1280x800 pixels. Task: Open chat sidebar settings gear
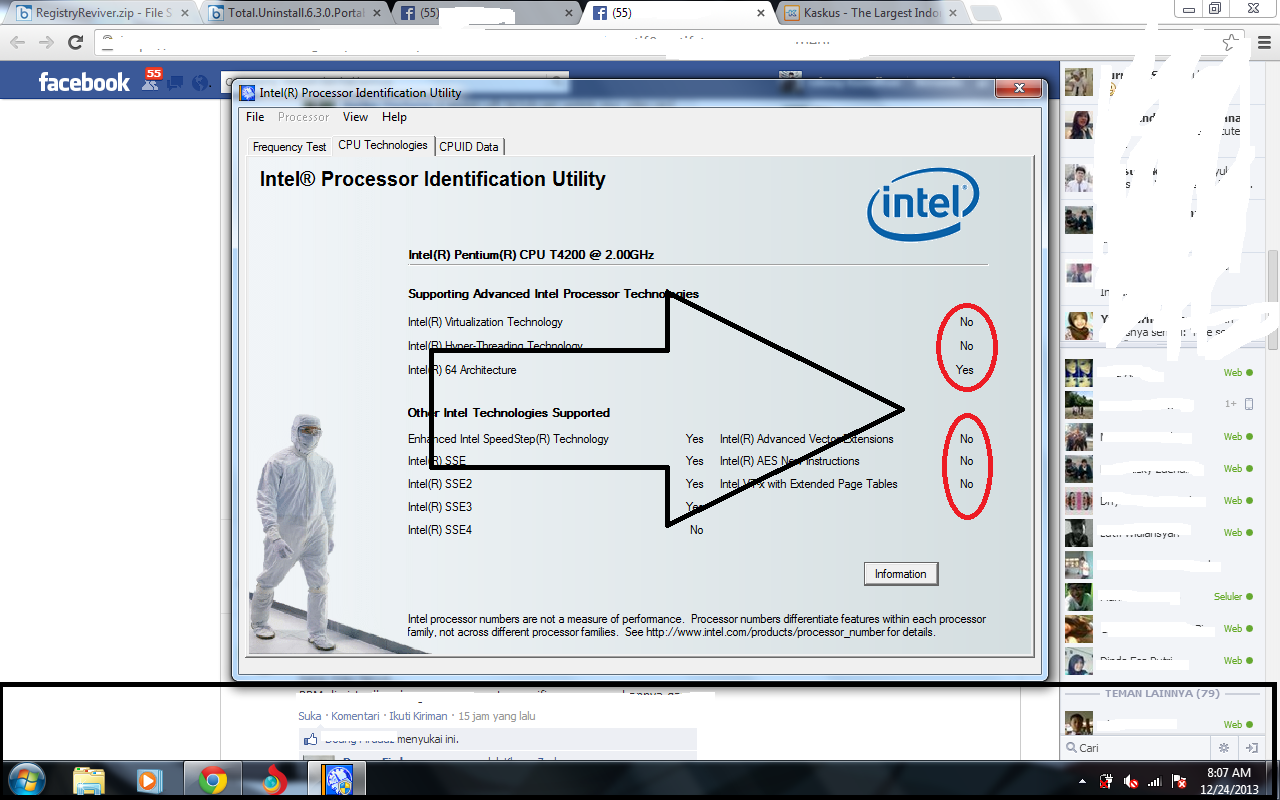[1223, 748]
